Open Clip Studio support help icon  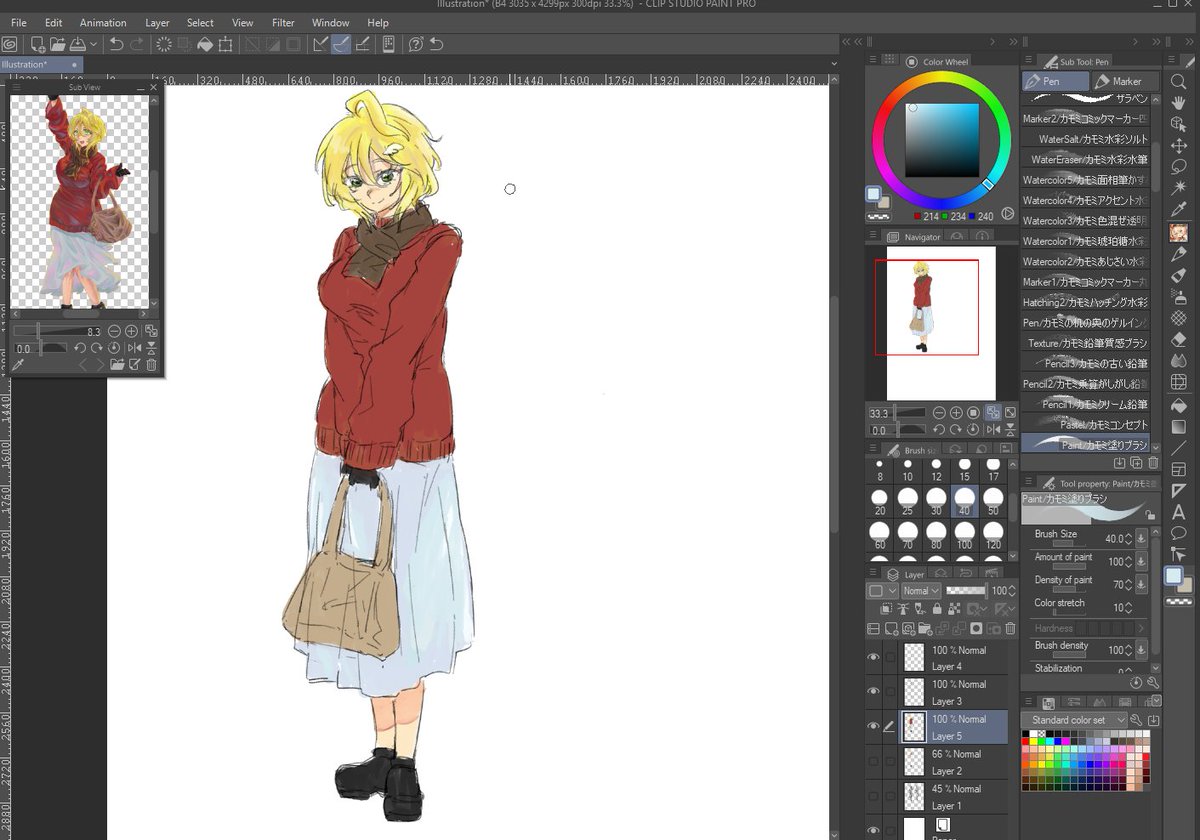(x=416, y=44)
